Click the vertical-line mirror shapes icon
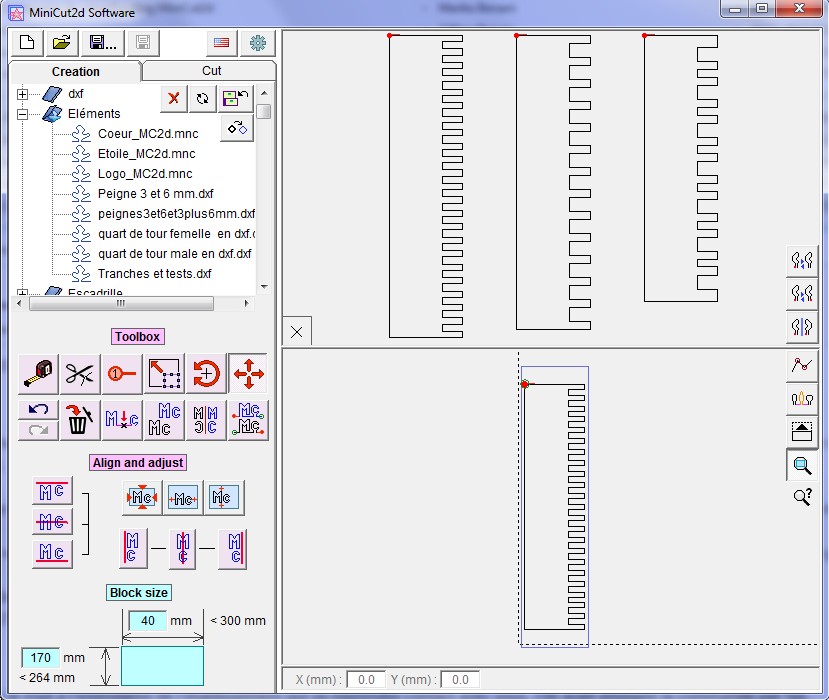 coord(802,326)
